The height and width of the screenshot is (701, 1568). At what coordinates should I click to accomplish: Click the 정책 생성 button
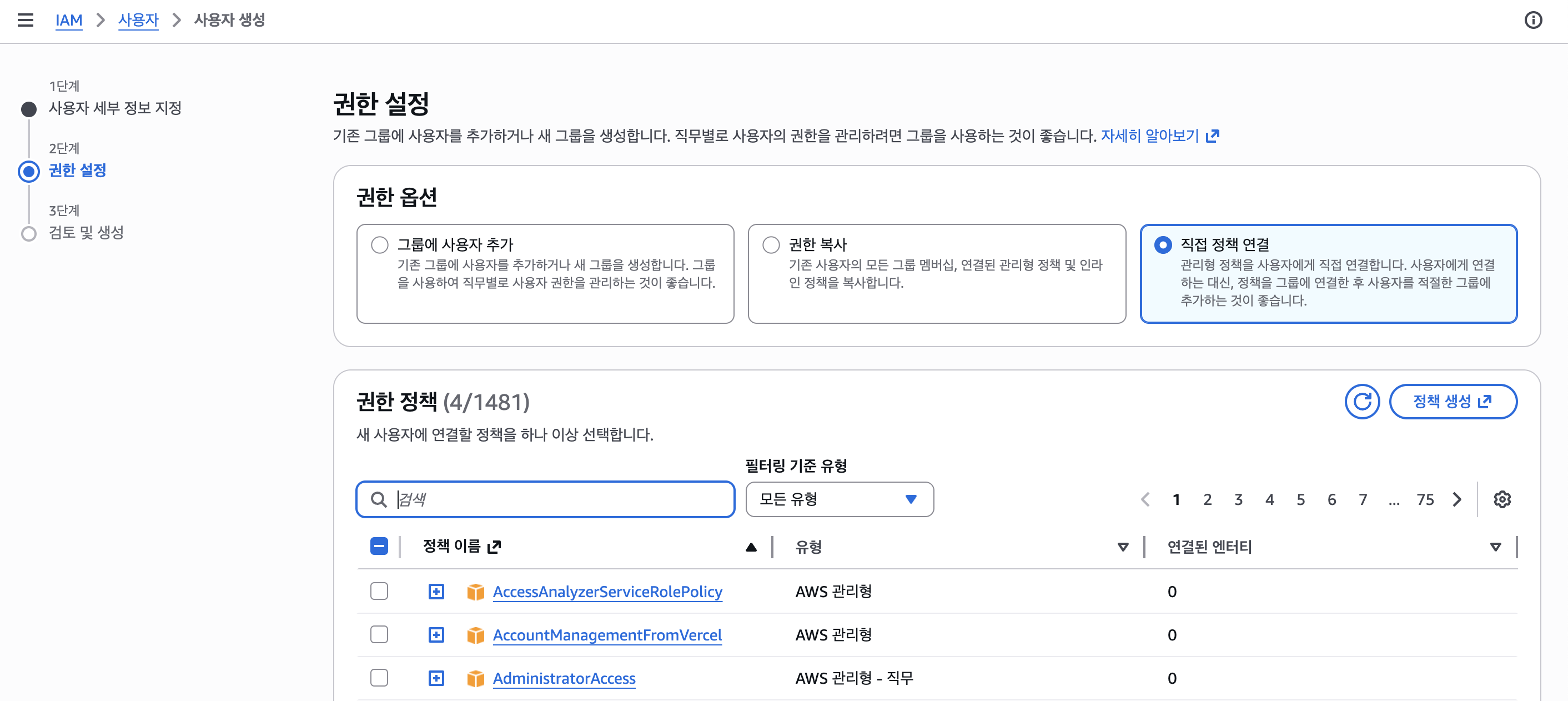pyautogui.click(x=1453, y=402)
